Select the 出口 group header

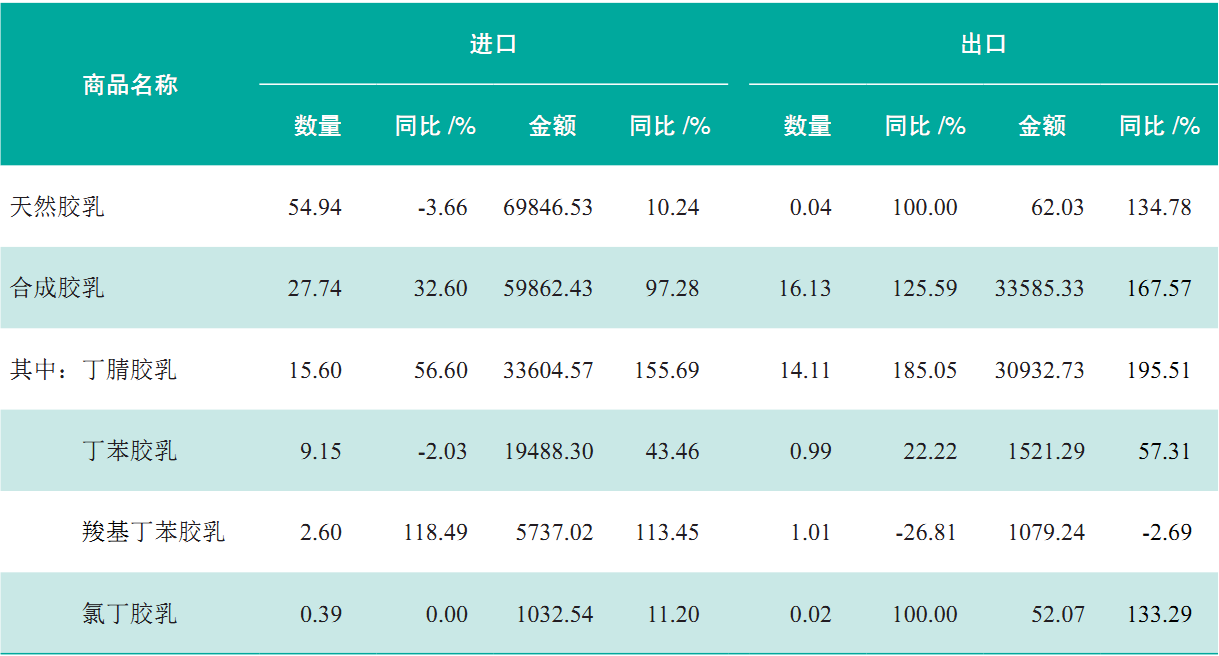(983, 44)
